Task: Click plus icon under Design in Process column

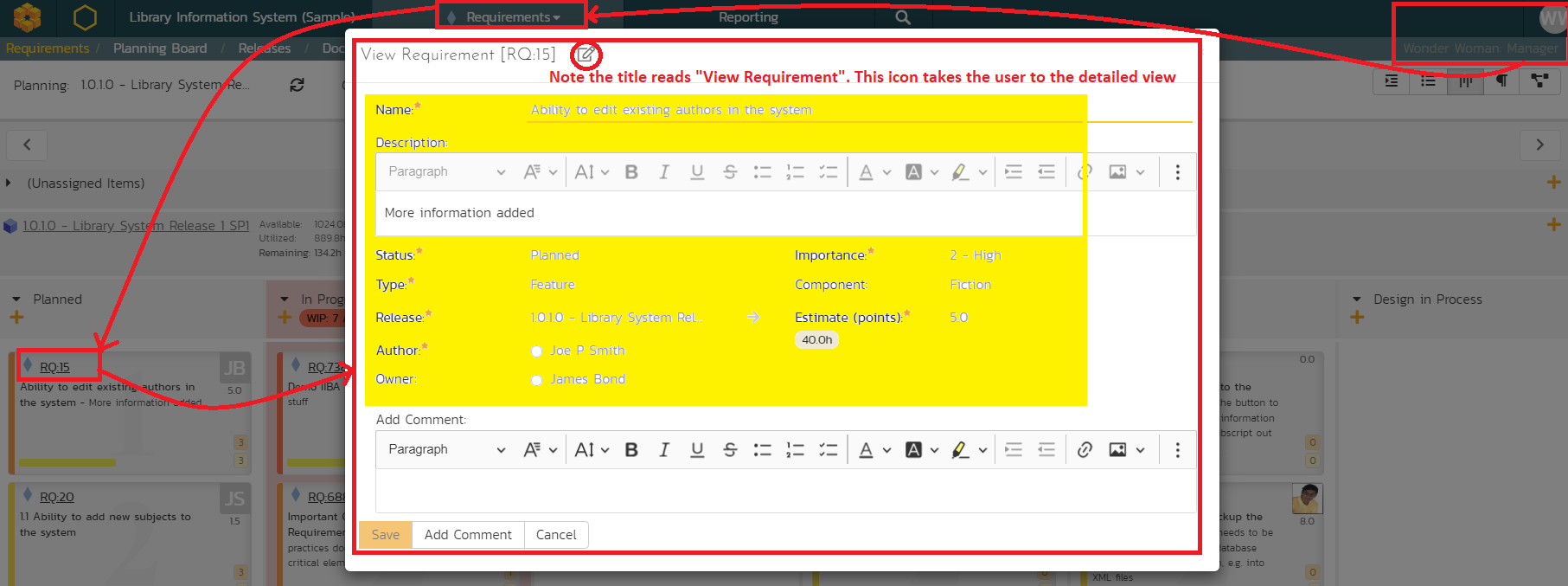Action: tap(1357, 318)
